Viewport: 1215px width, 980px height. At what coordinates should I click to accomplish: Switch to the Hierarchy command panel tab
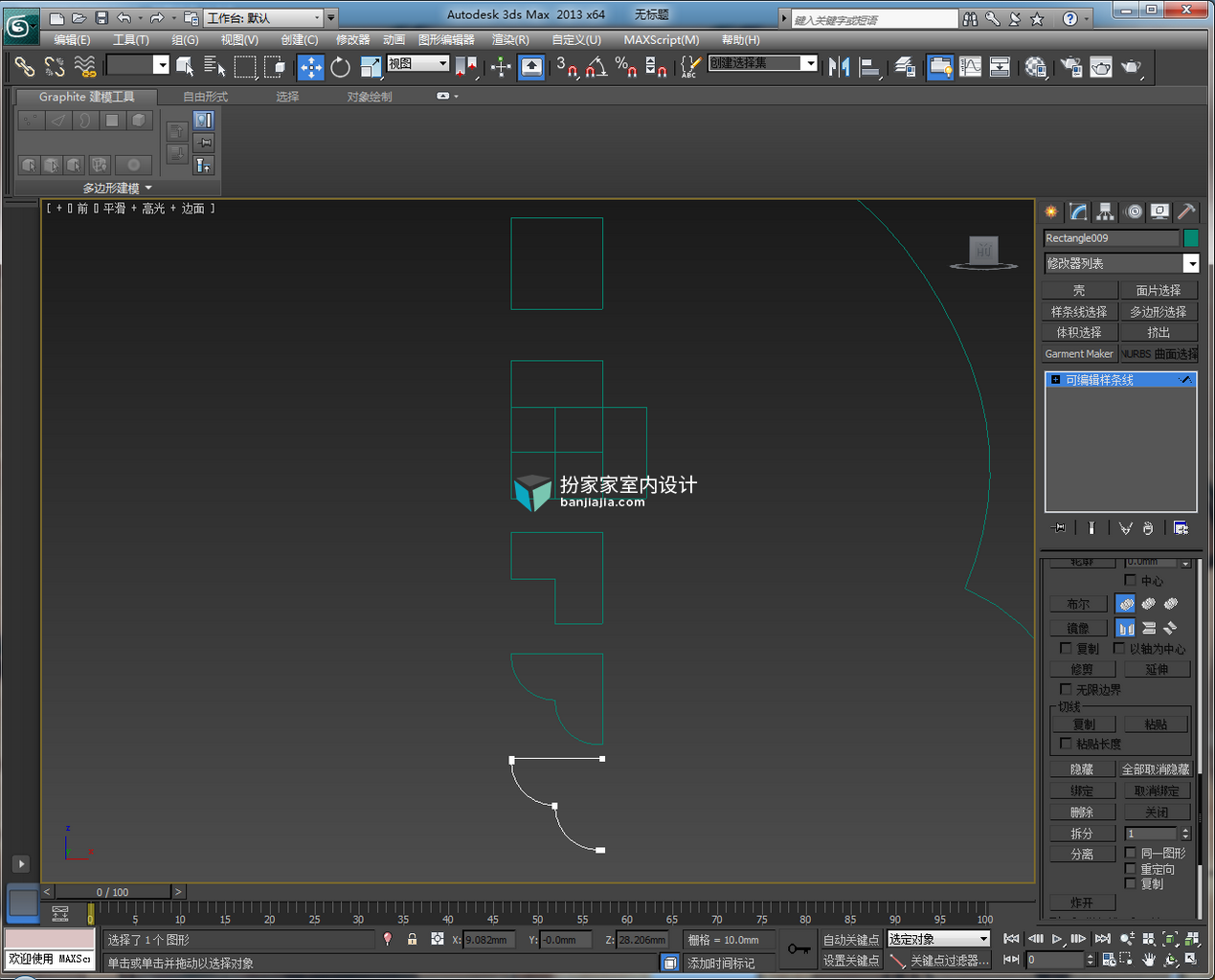(1105, 212)
